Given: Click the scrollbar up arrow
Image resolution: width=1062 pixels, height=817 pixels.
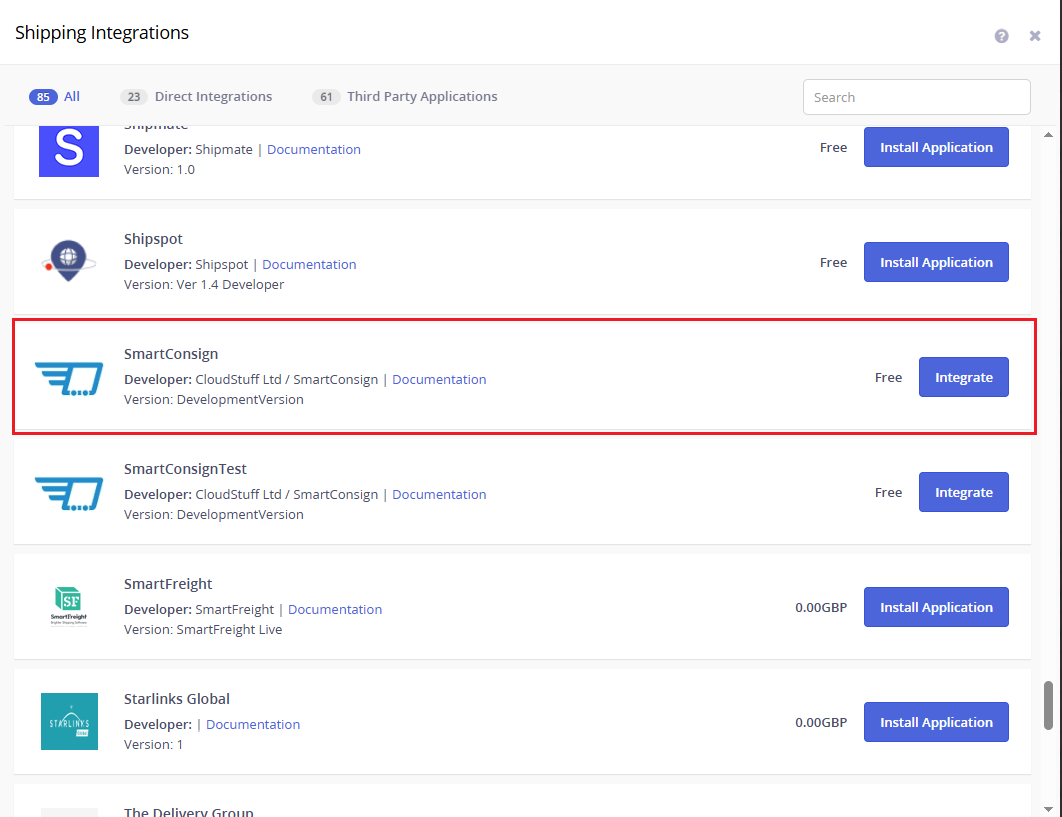Looking at the screenshot, I should [1048, 135].
